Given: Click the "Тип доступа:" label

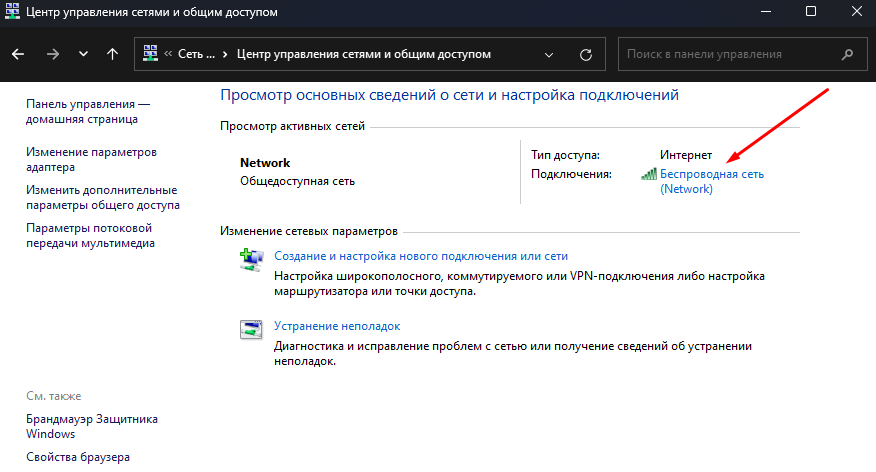Looking at the screenshot, I should [x=565, y=155].
